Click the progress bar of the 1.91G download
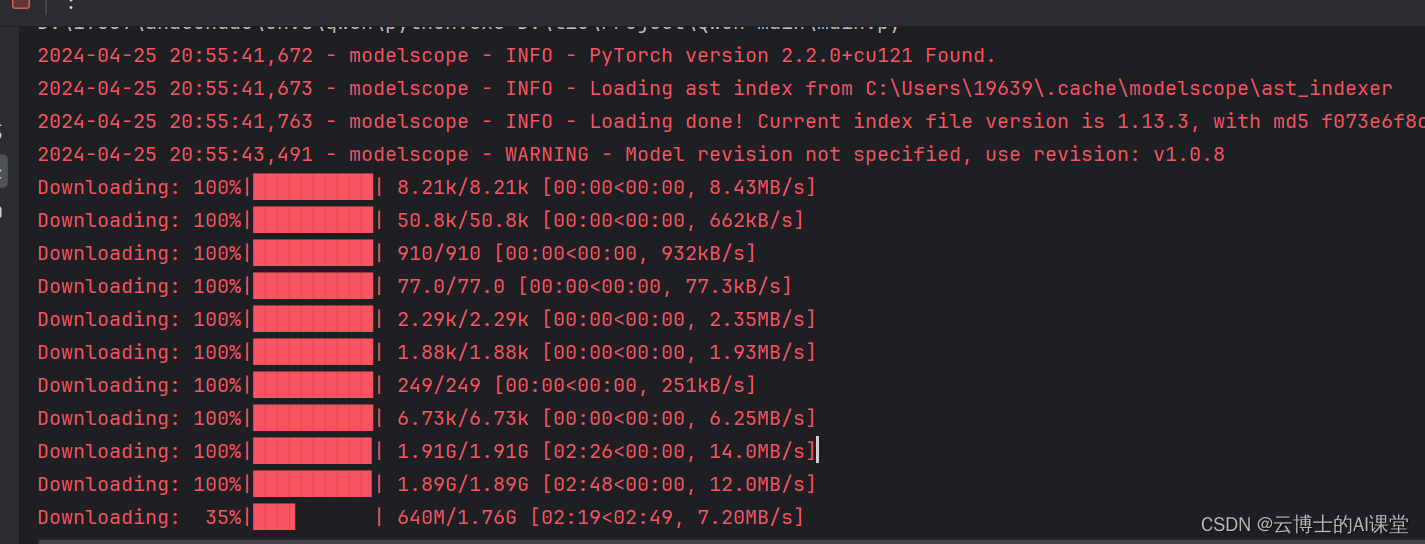The image size is (1425, 544). (x=313, y=451)
